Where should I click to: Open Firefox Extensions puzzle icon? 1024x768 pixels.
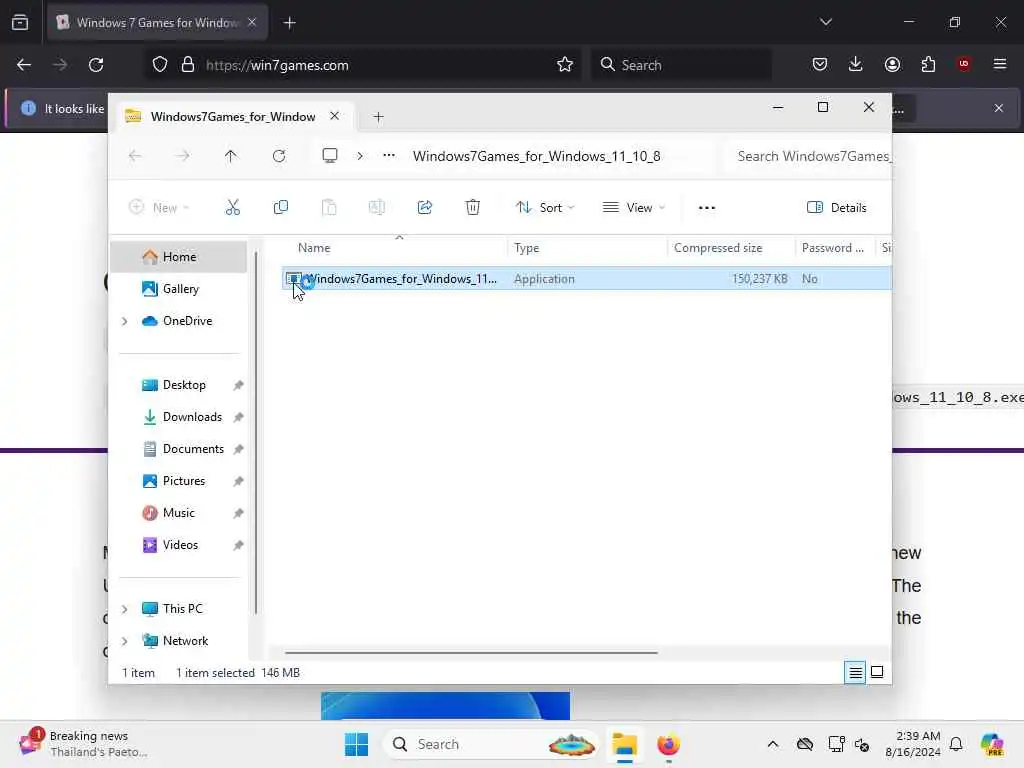click(x=928, y=64)
